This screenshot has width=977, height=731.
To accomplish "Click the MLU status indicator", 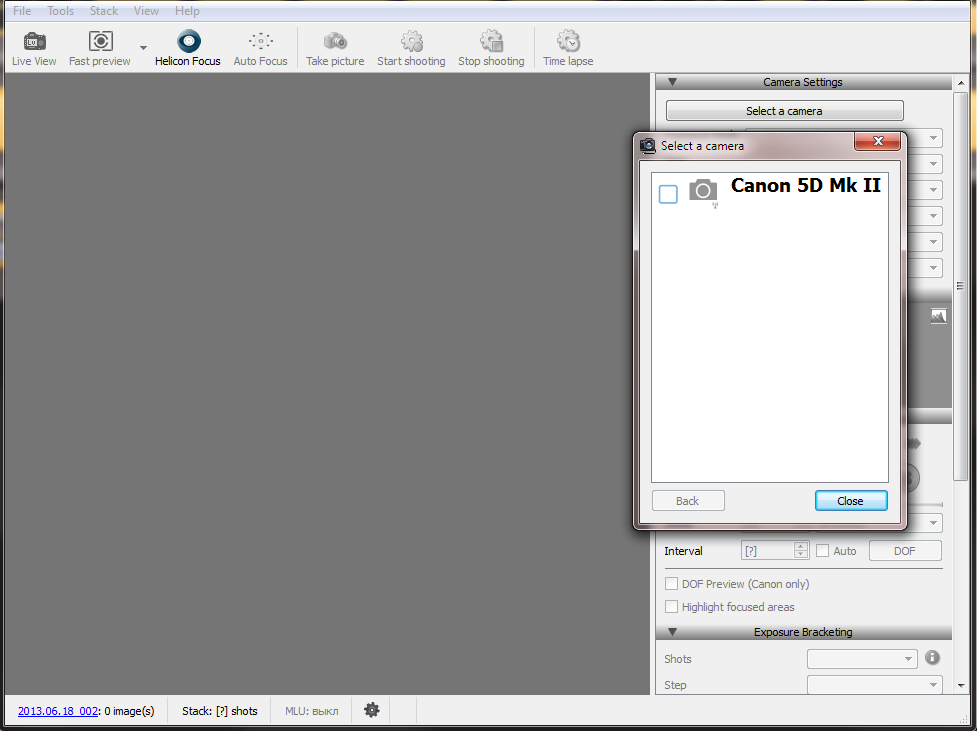I will tap(312, 711).
